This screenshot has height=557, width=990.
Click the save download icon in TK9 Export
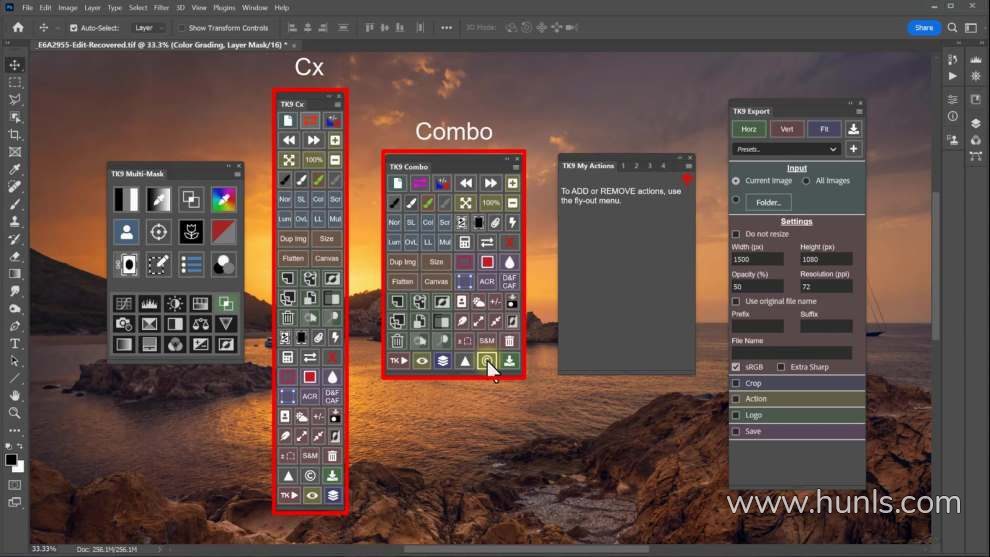[853, 129]
